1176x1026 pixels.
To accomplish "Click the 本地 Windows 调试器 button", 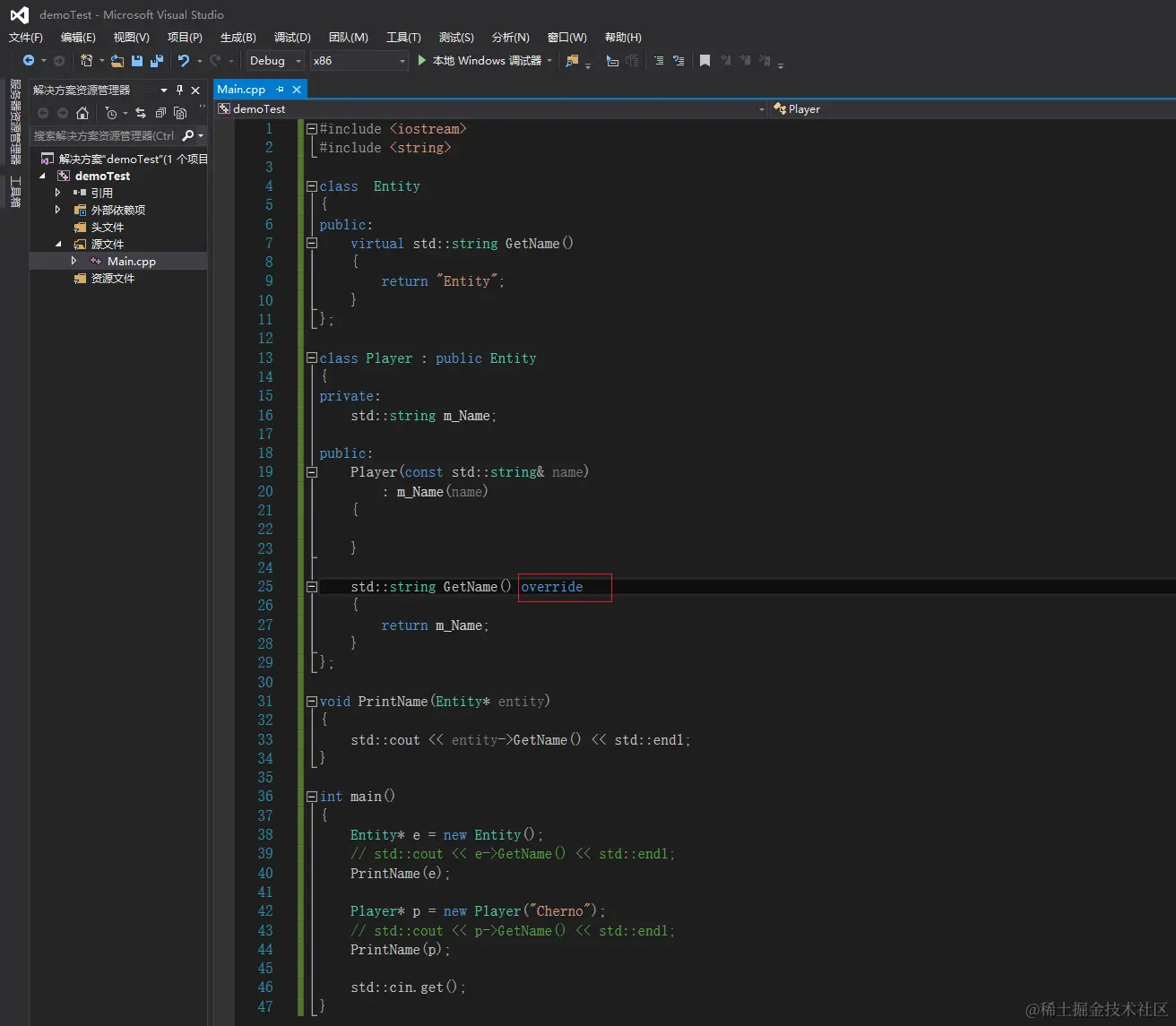I will 487,61.
